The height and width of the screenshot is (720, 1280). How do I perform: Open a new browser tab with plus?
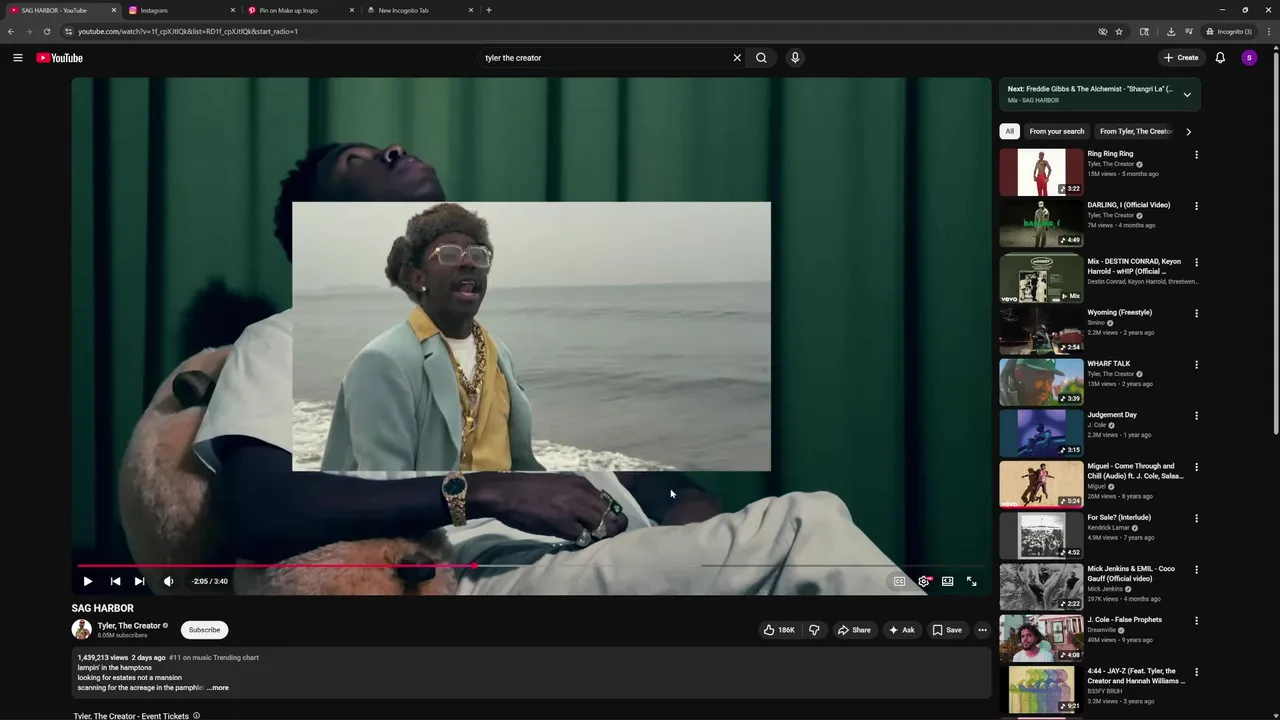[489, 10]
